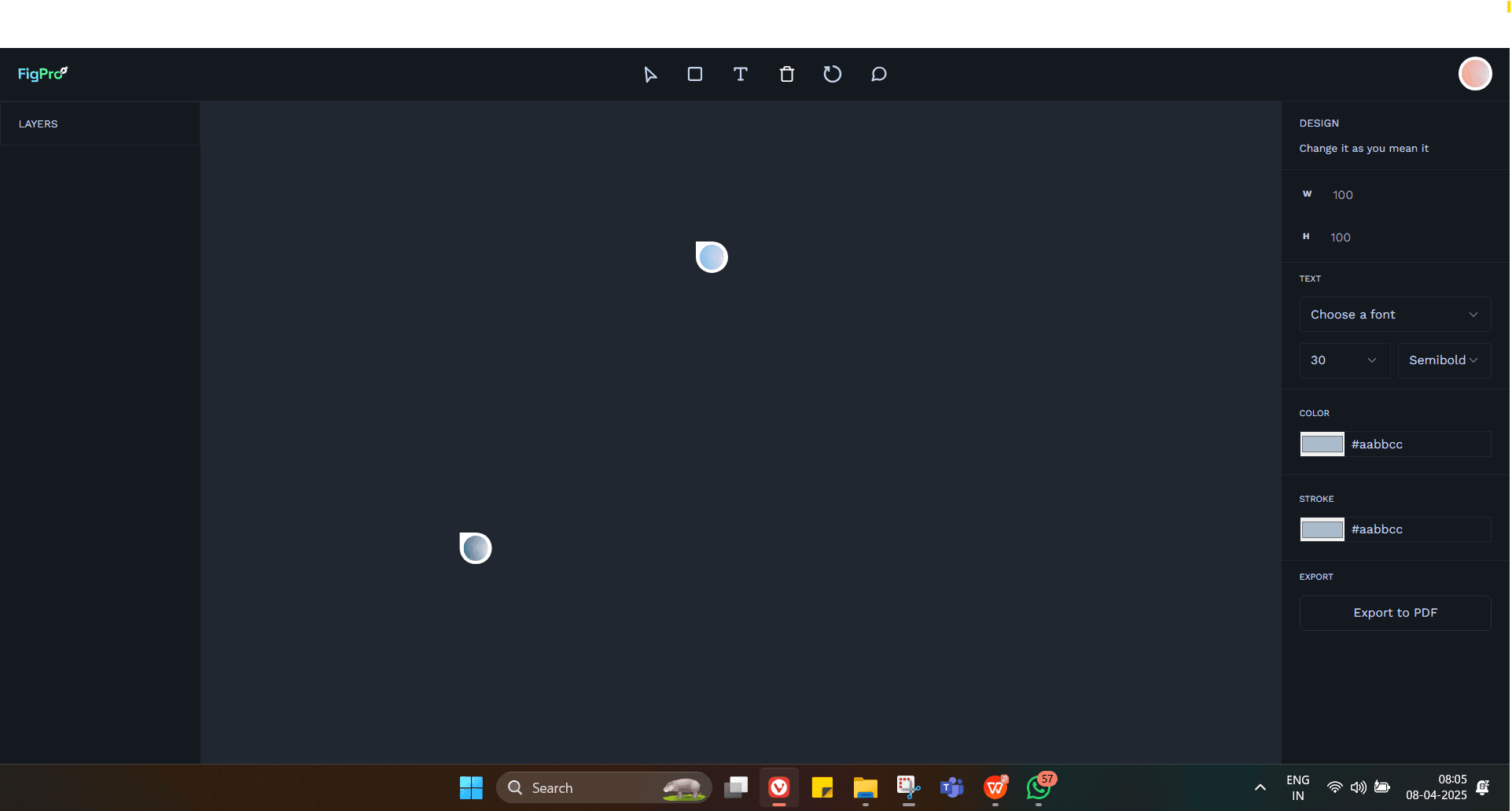
Task: Click the lower circle cursor on canvas
Action: (476, 548)
